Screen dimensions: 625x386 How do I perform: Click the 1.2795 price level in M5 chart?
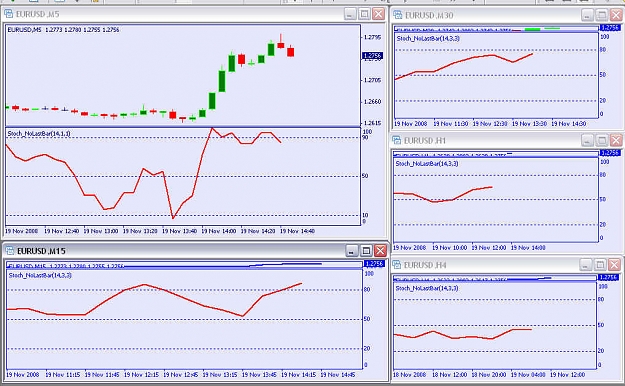coord(373,37)
